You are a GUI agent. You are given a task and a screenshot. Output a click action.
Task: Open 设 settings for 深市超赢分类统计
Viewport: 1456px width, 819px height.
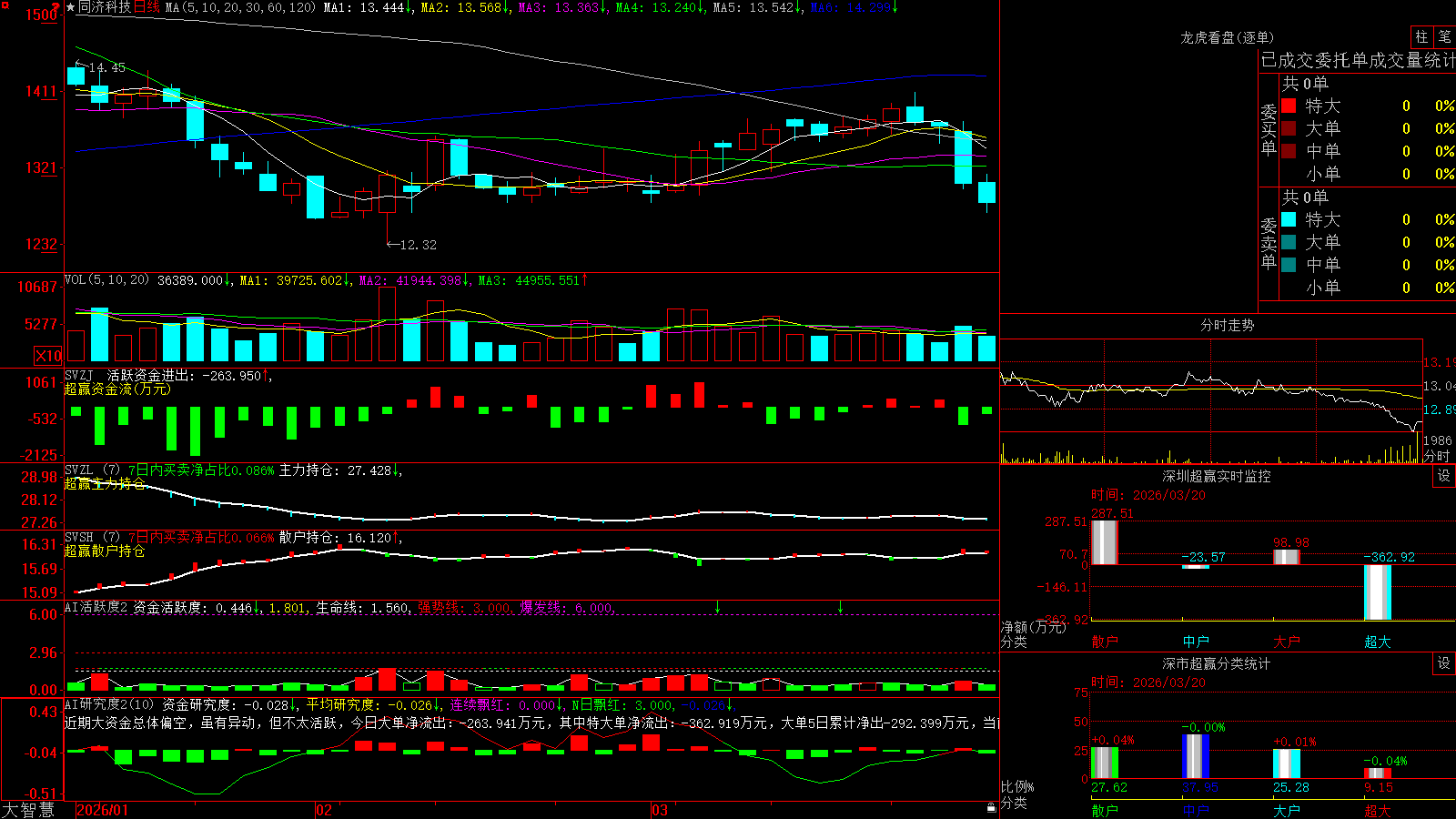point(1444,663)
